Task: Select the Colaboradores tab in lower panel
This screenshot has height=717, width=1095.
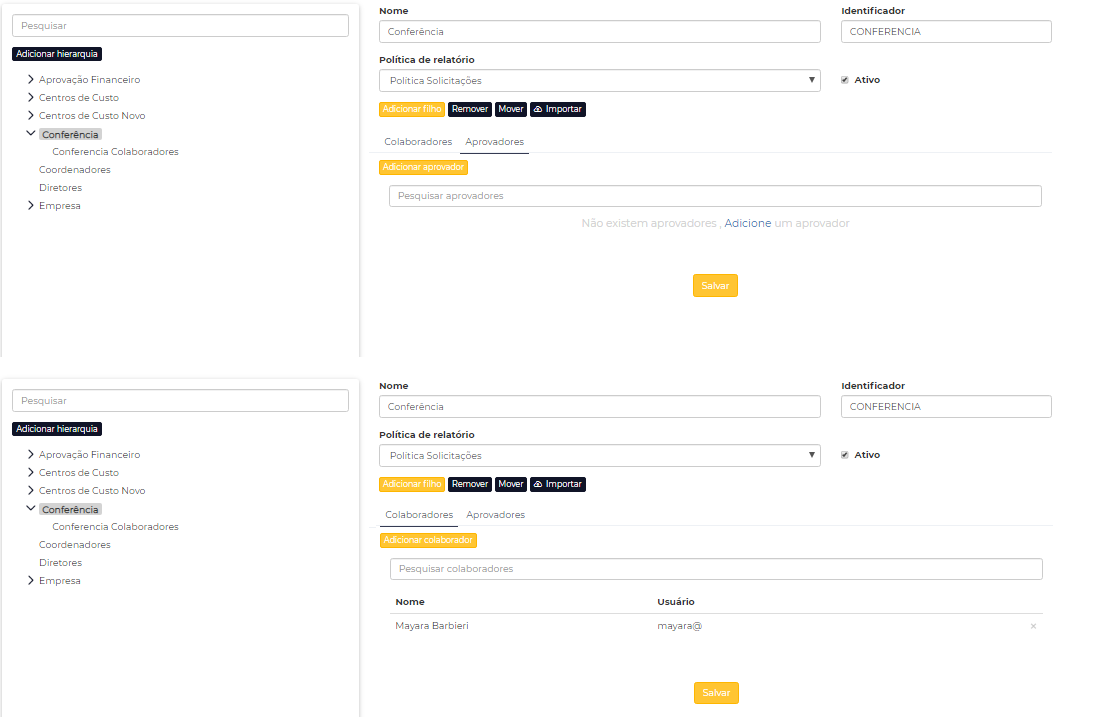Action: coord(419,515)
